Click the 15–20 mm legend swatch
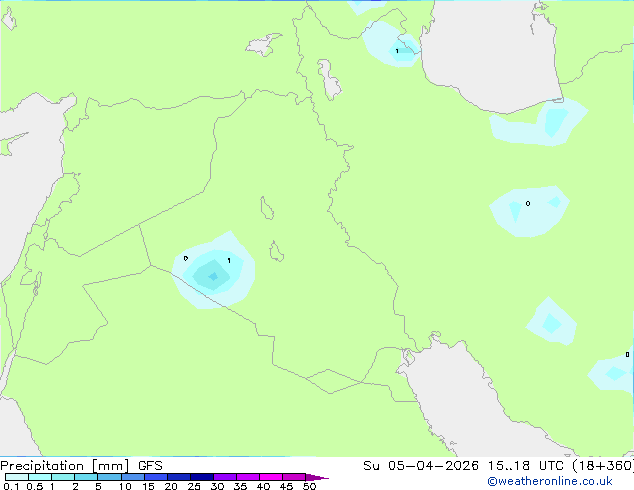Image resolution: width=634 pixels, height=490 pixels. pyautogui.click(x=156, y=477)
